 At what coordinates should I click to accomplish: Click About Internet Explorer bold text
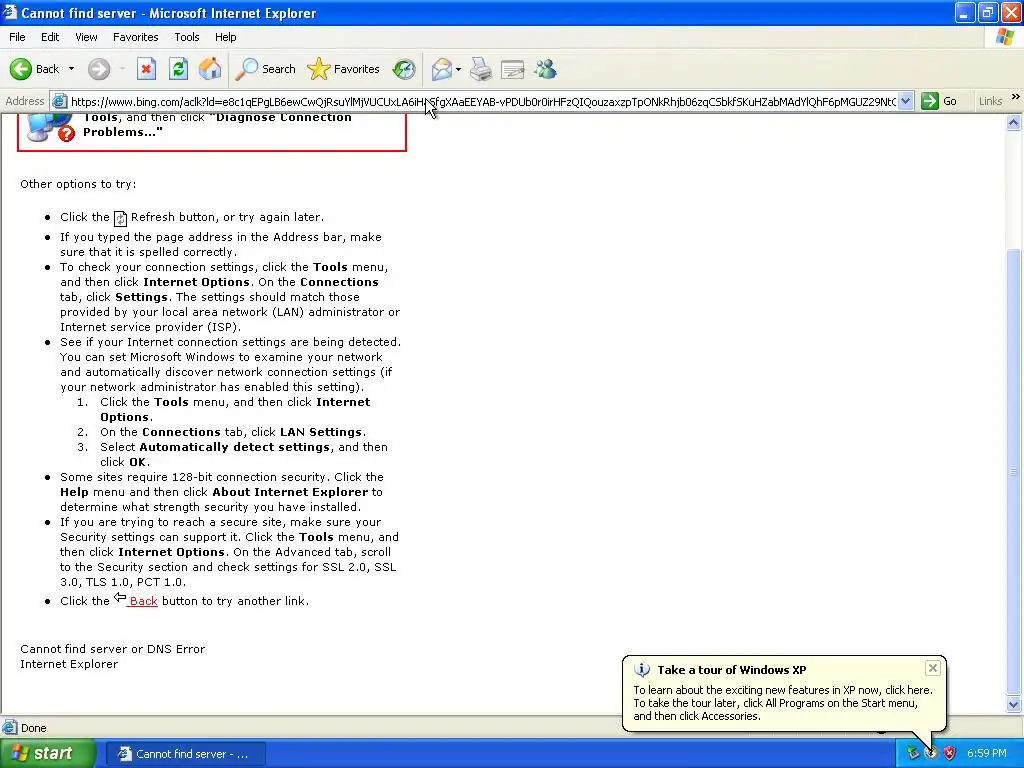(290, 492)
